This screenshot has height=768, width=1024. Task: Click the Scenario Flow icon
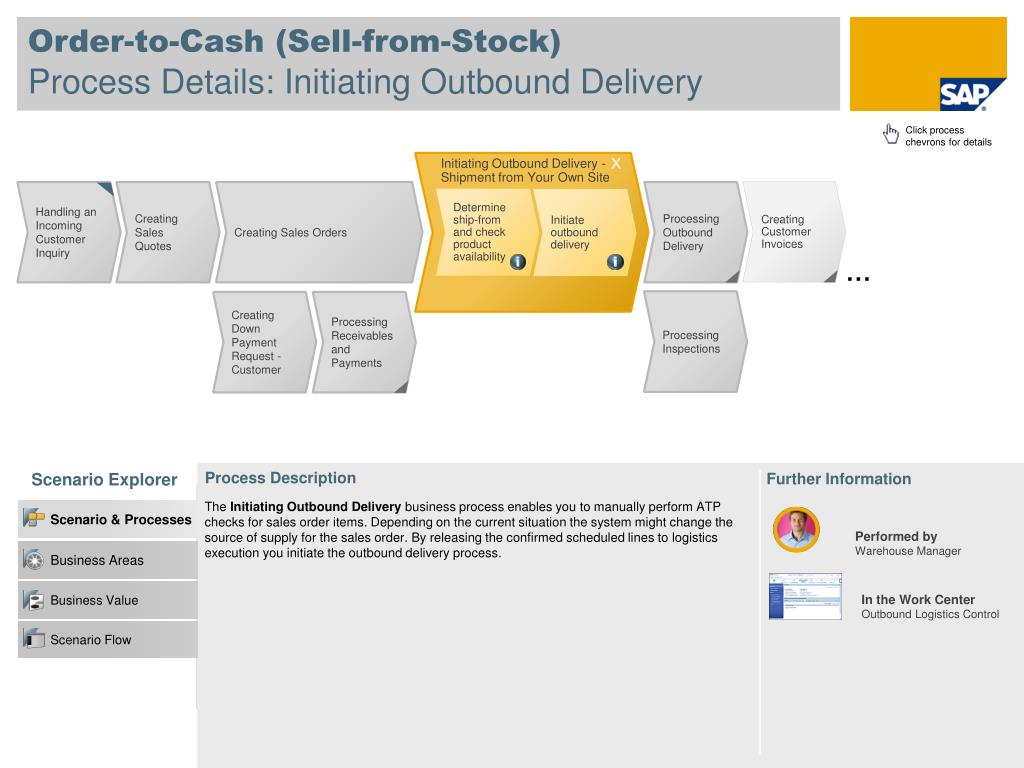click(x=33, y=639)
